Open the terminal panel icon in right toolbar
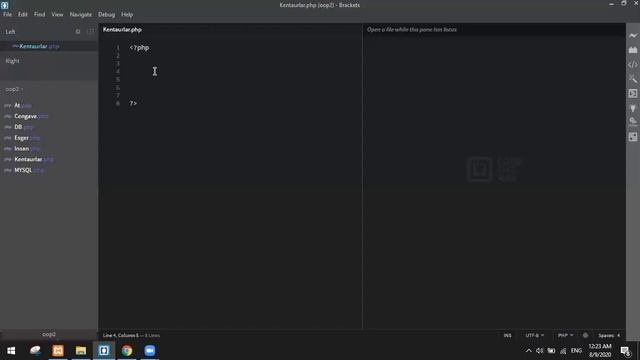This screenshot has height=360, width=640. point(633,93)
